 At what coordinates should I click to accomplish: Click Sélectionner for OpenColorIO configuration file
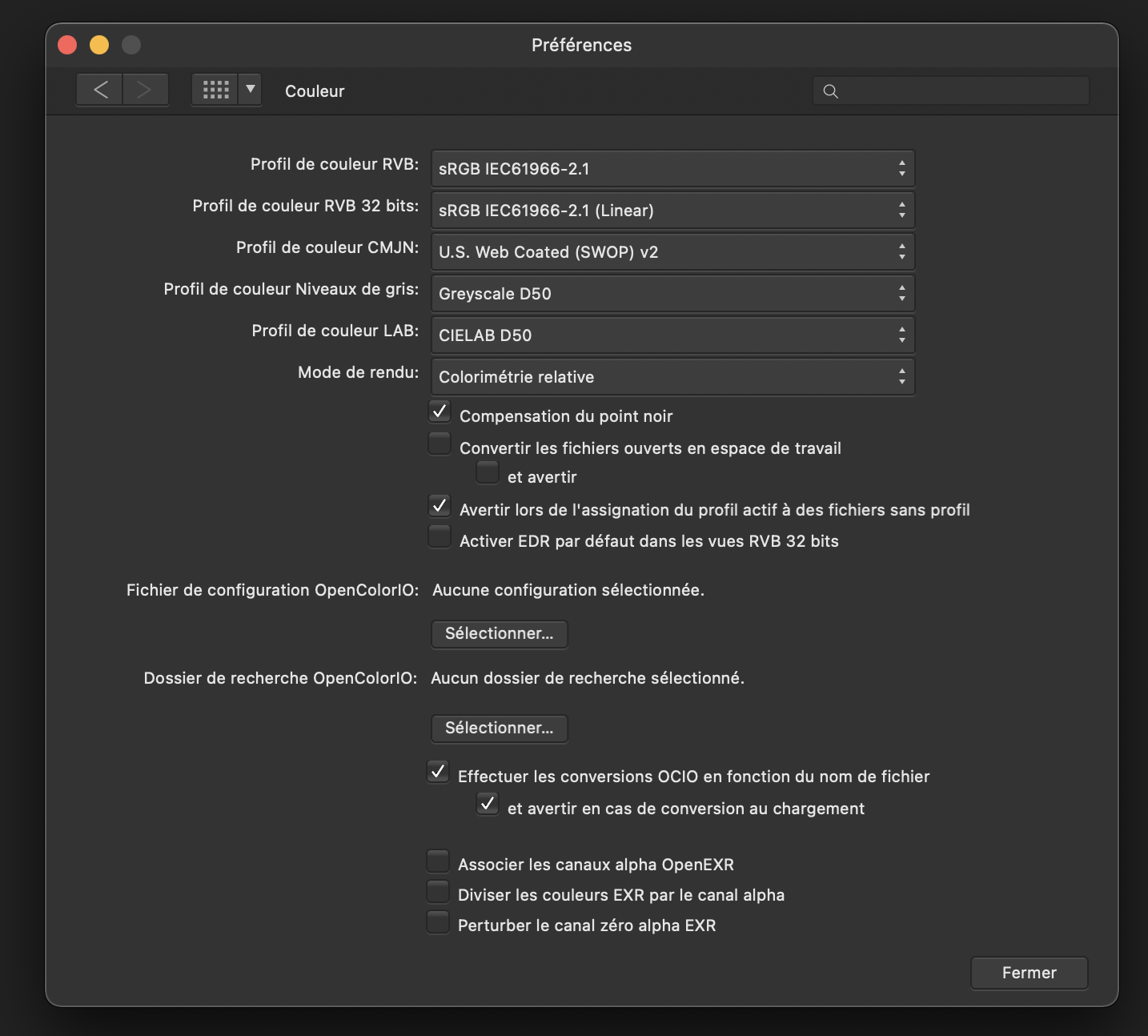click(500, 634)
